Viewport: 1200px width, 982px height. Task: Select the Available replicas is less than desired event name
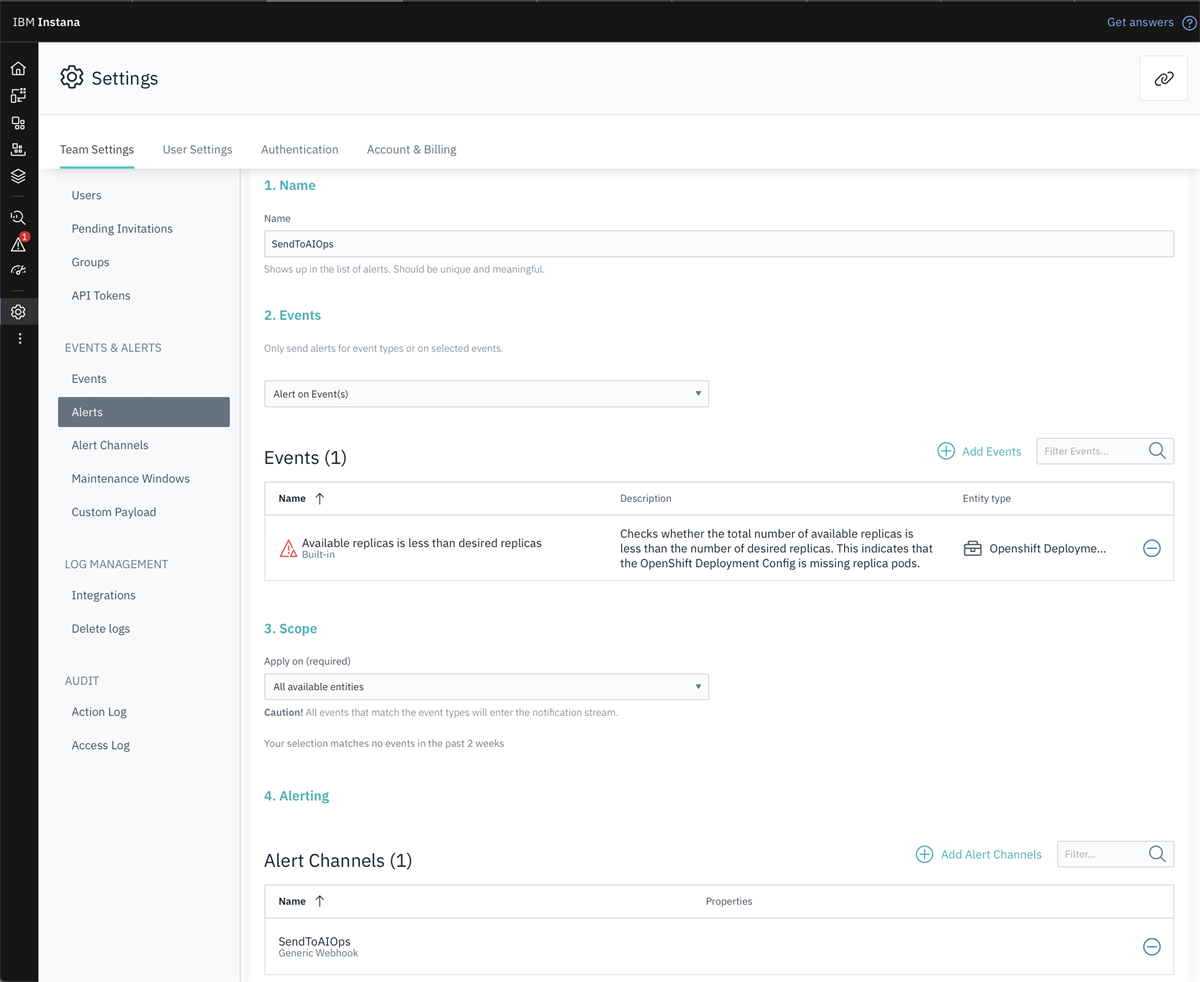click(x=422, y=543)
